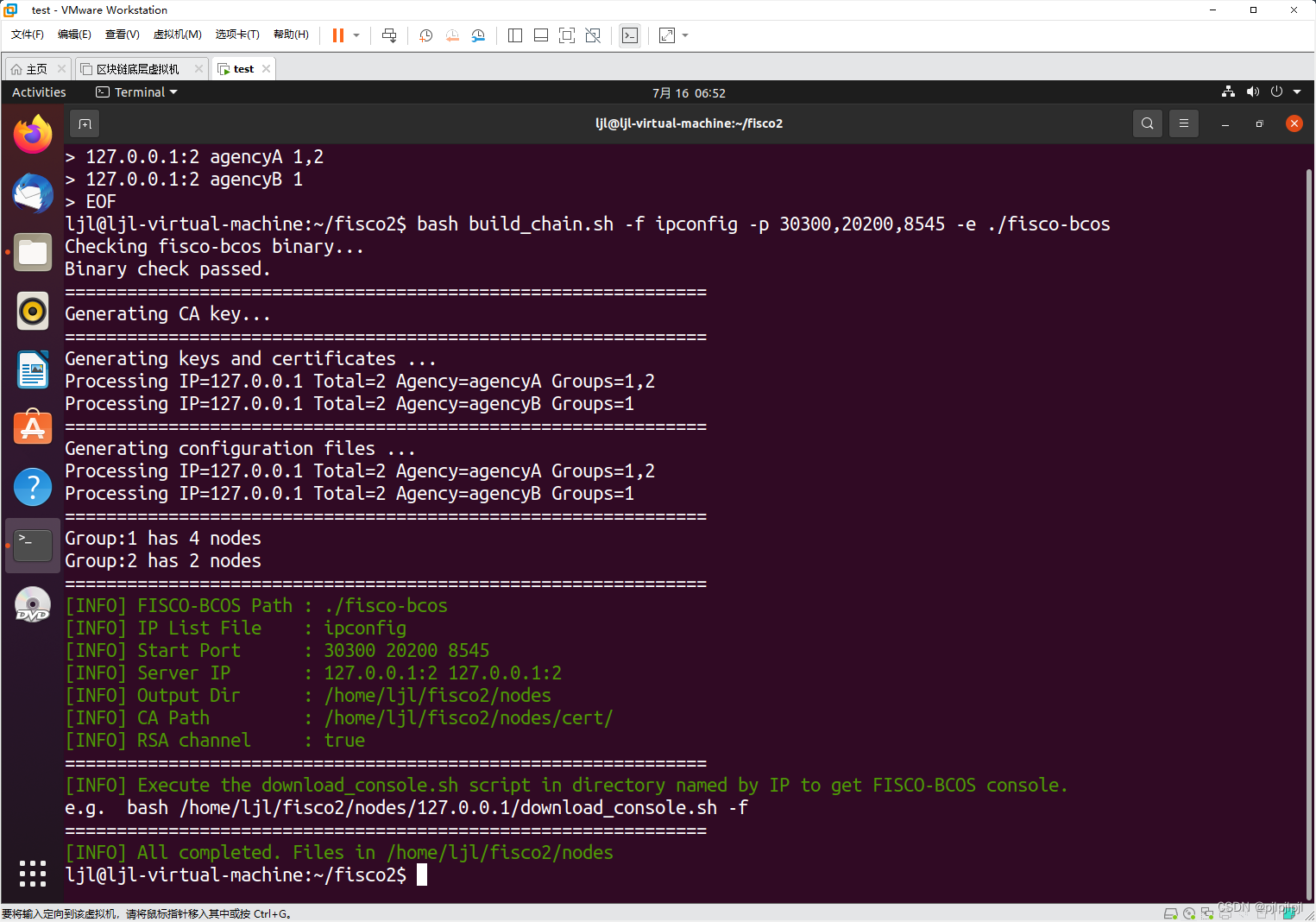Click the terminal search button

(x=1147, y=123)
